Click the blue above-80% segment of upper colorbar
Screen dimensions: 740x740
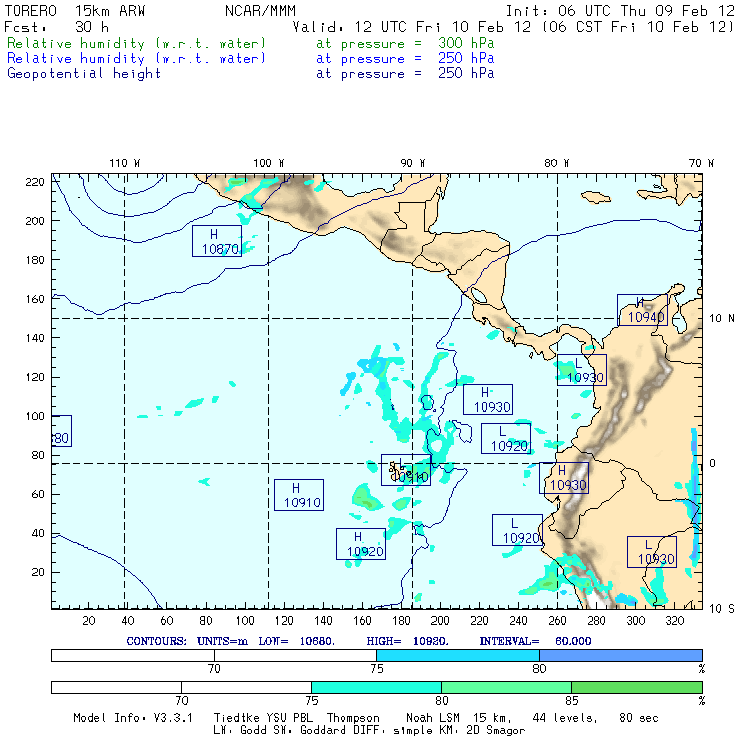click(621, 655)
